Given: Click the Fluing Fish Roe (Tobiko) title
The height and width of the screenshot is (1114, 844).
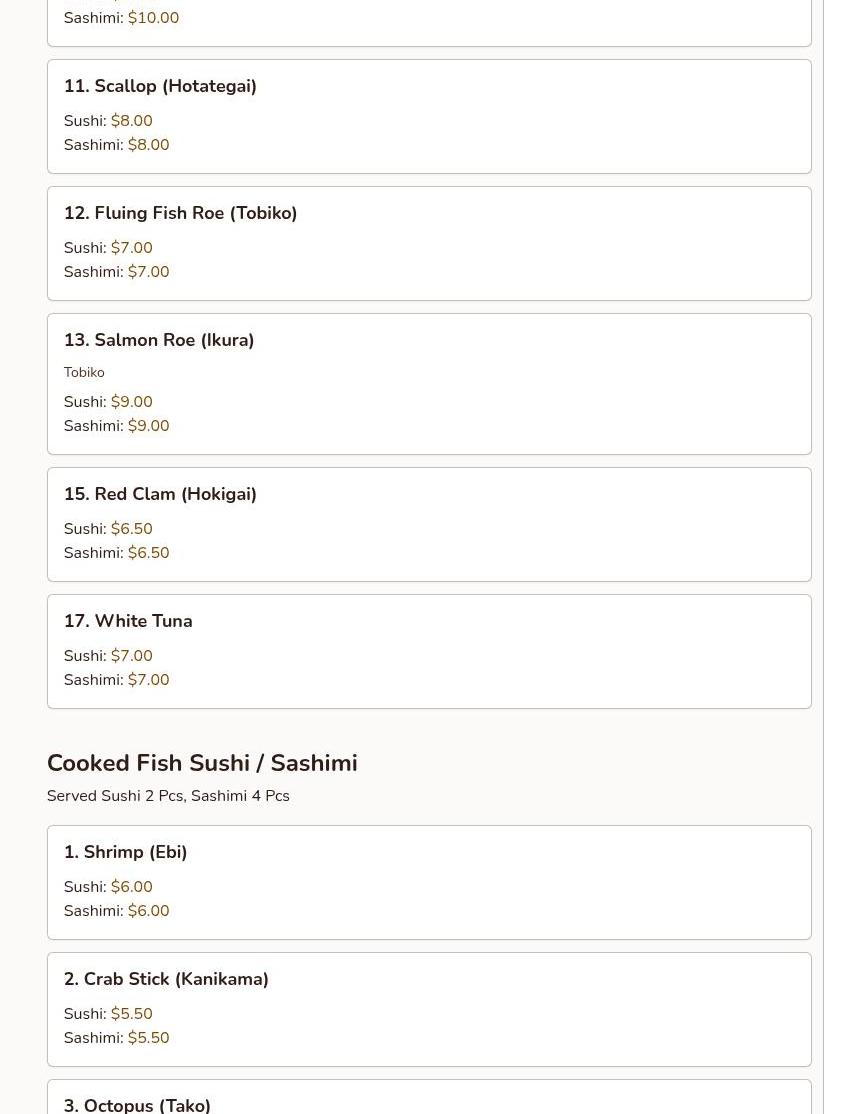Looking at the screenshot, I should coord(180,213).
